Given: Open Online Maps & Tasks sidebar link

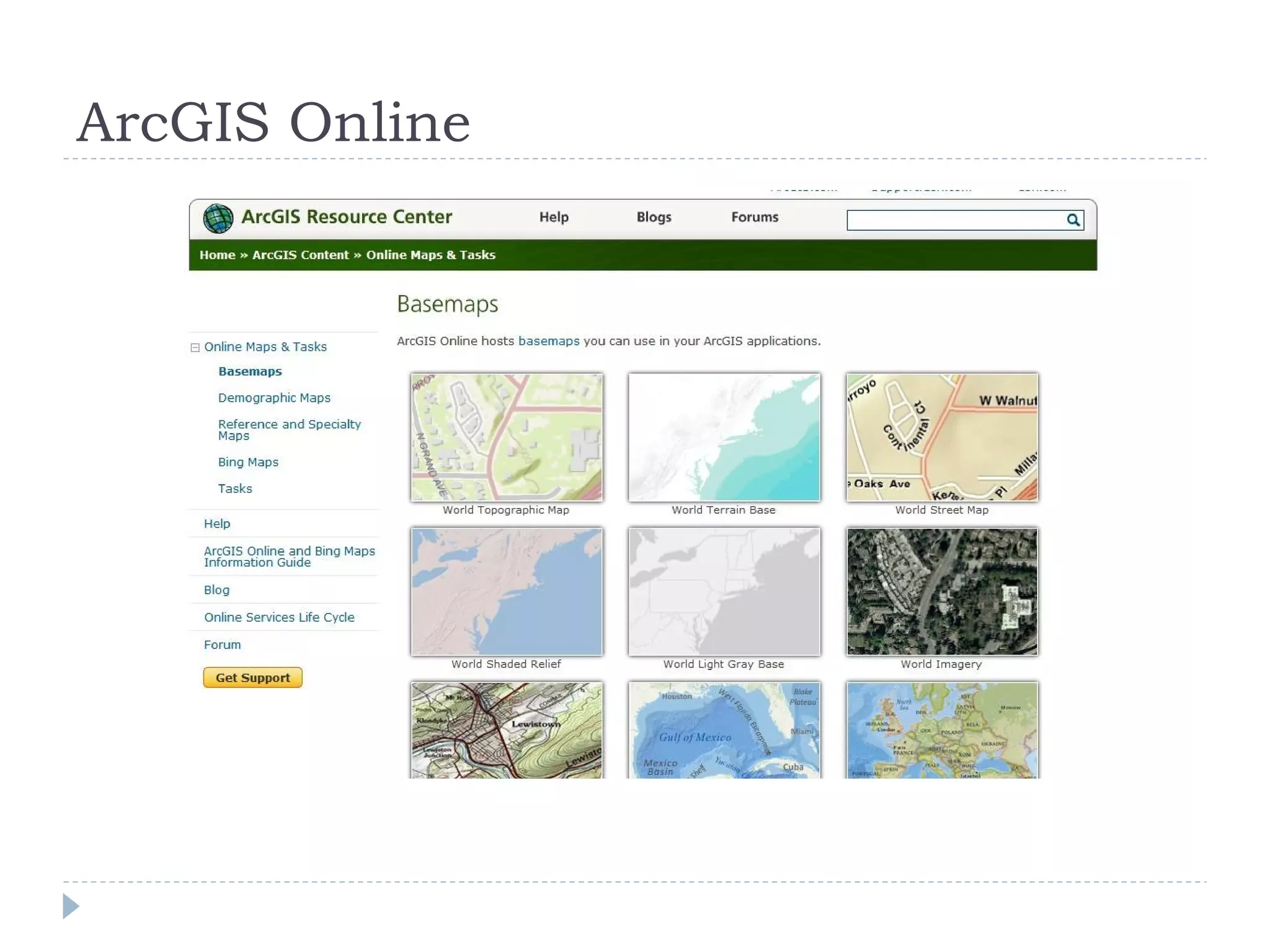Looking at the screenshot, I should click(265, 346).
